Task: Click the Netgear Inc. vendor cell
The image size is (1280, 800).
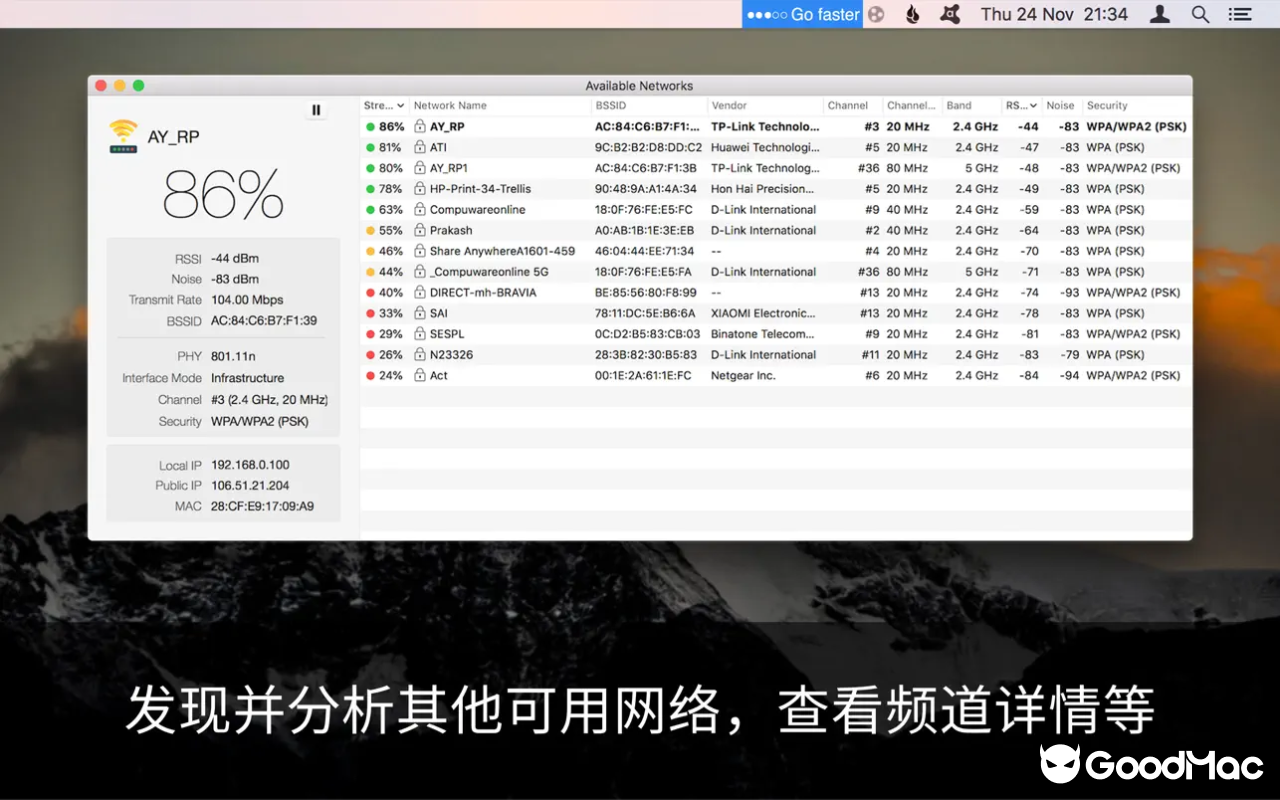Action: tap(743, 376)
